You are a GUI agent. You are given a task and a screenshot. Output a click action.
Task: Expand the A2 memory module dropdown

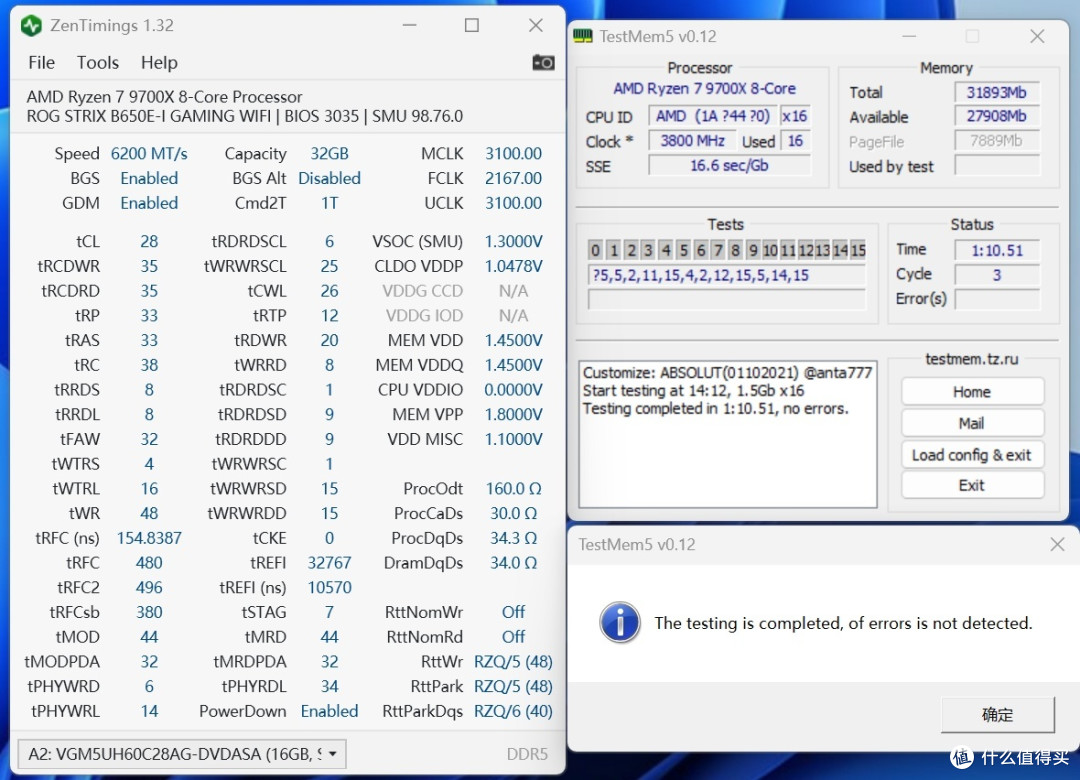click(x=182, y=755)
